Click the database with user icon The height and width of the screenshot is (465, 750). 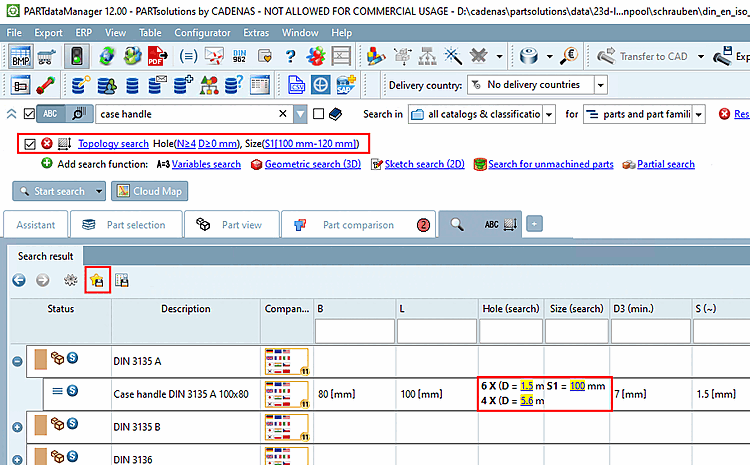coord(107,85)
